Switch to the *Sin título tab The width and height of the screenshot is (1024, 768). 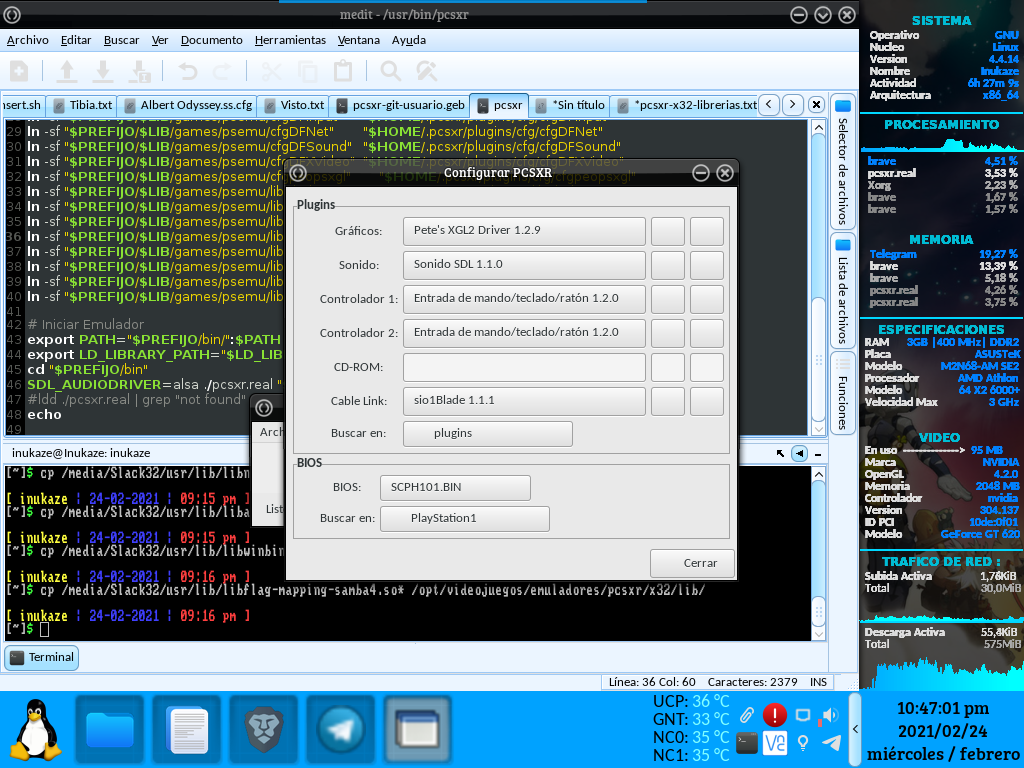coord(570,105)
